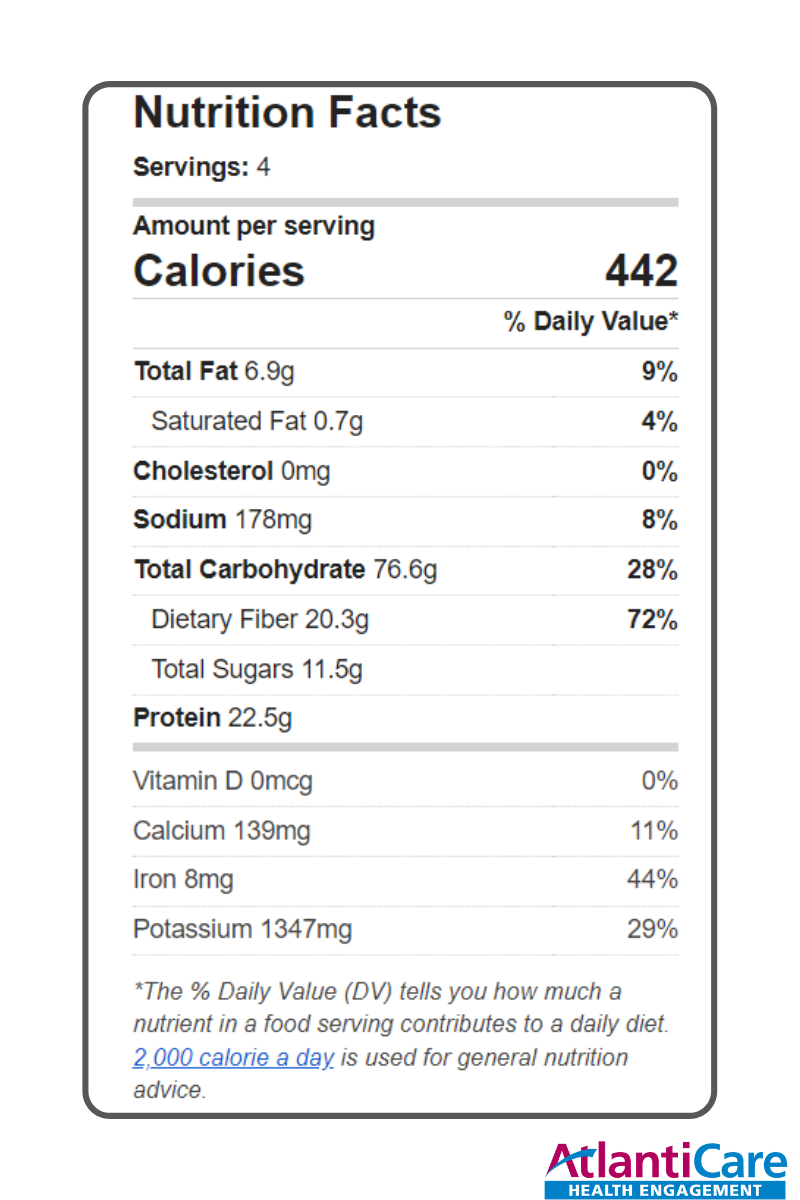Viewport: 800px width, 1200px height.
Task: Click the Calories value 442
Action: point(641,271)
